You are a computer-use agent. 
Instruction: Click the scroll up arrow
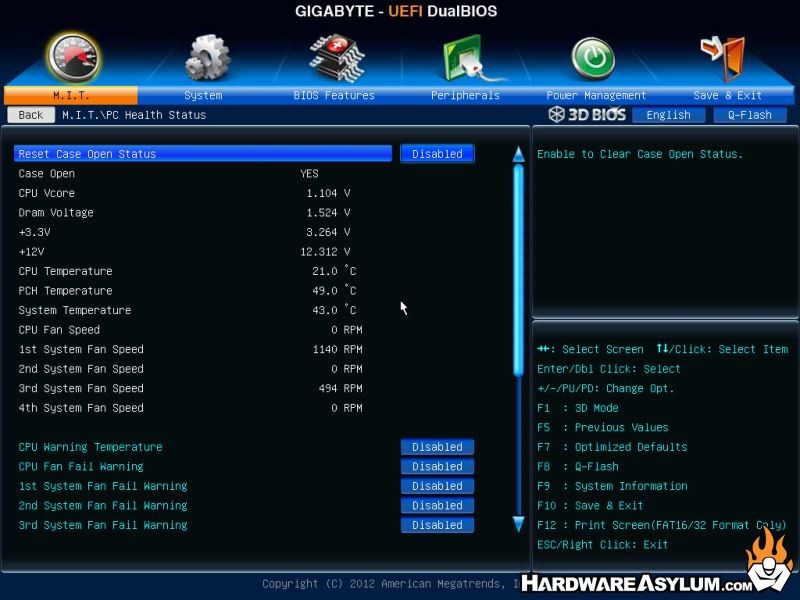point(518,154)
